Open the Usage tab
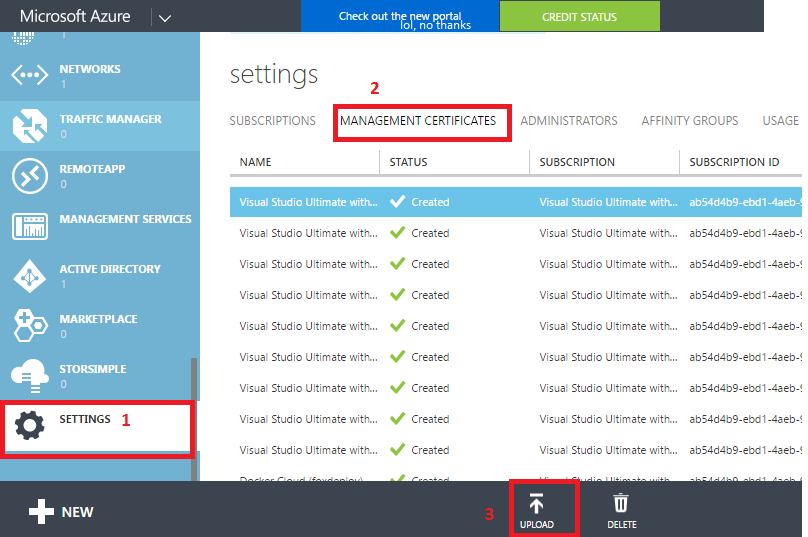The height and width of the screenshot is (537, 808). 781,121
